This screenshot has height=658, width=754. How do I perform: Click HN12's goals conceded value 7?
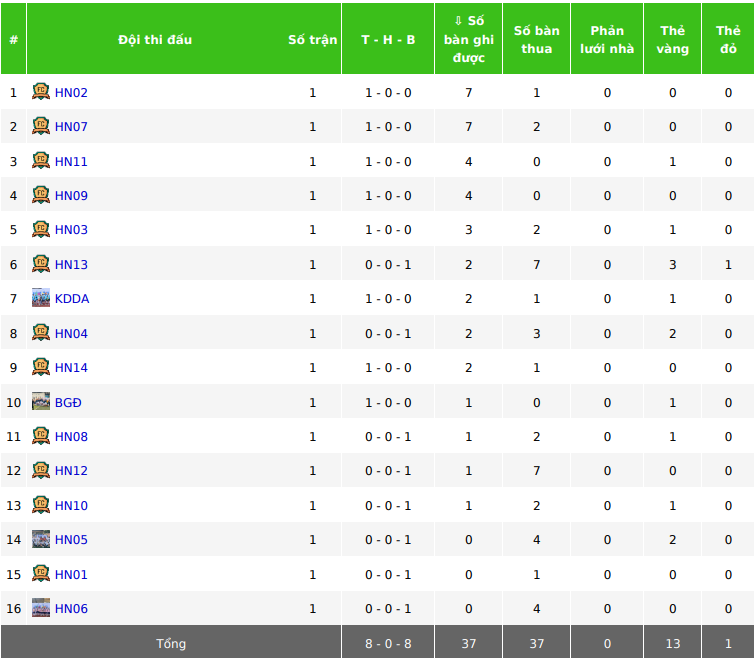537,471
